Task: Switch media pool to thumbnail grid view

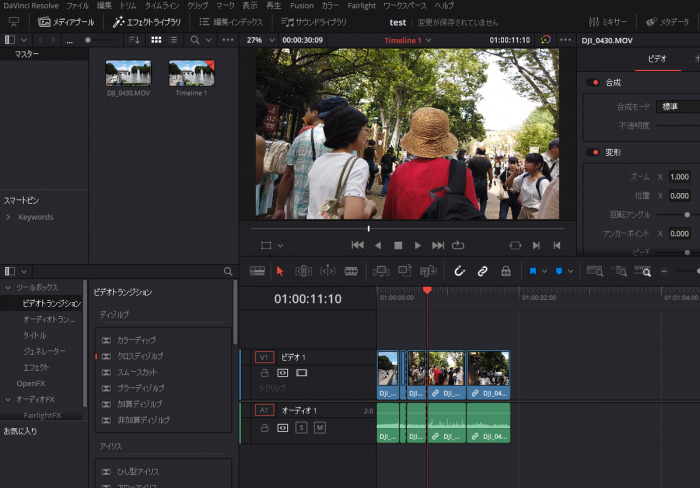Action: (156, 40)
